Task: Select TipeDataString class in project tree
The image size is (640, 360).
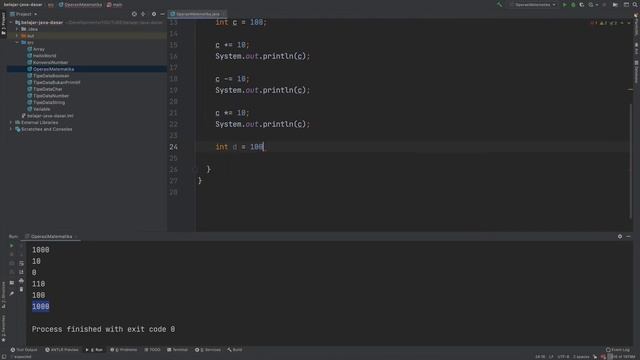Action: [x=46, y=102]
